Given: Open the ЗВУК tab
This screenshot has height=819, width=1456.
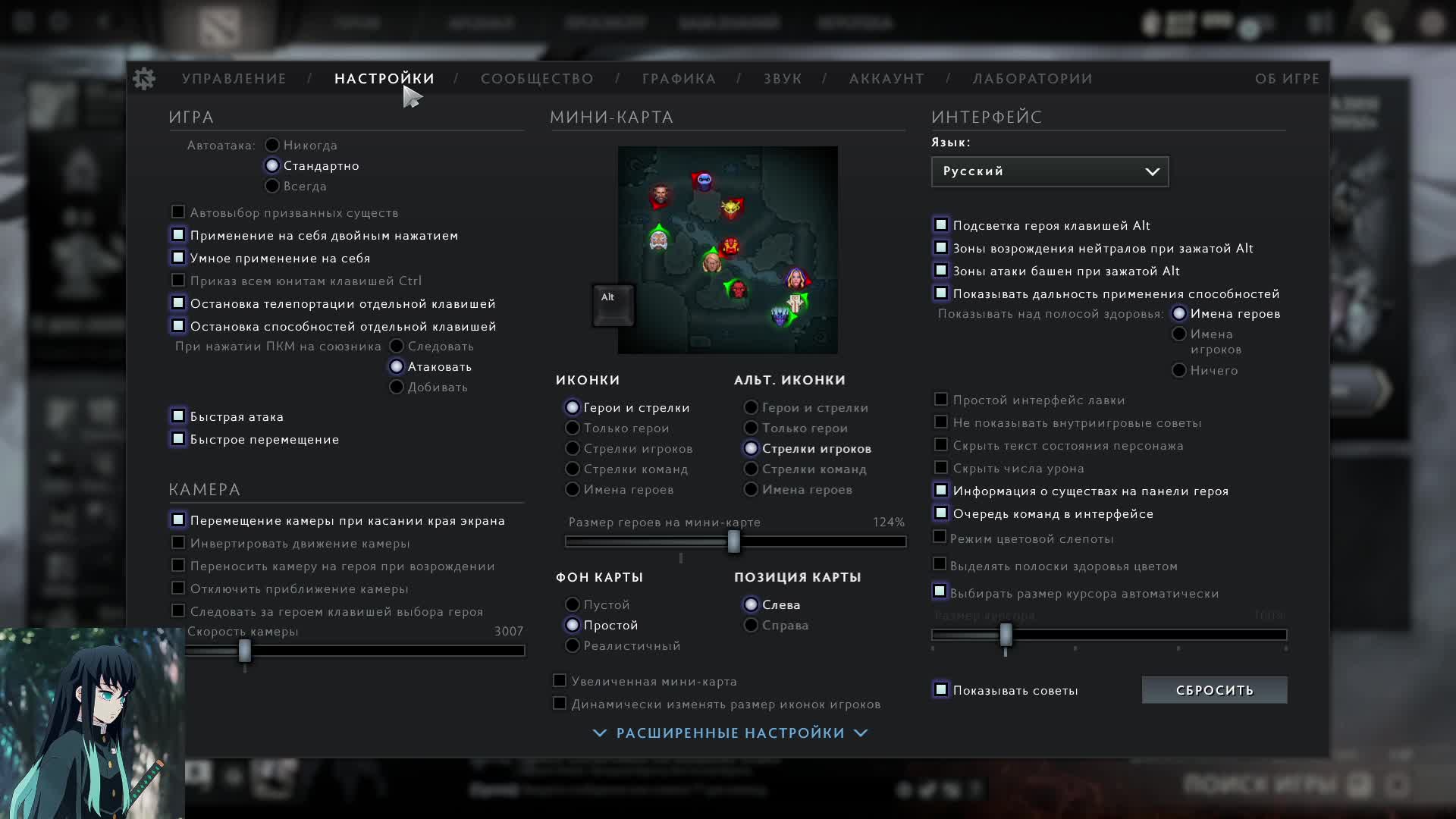Looking at the screenshot, I should click(x=783, y=79).
